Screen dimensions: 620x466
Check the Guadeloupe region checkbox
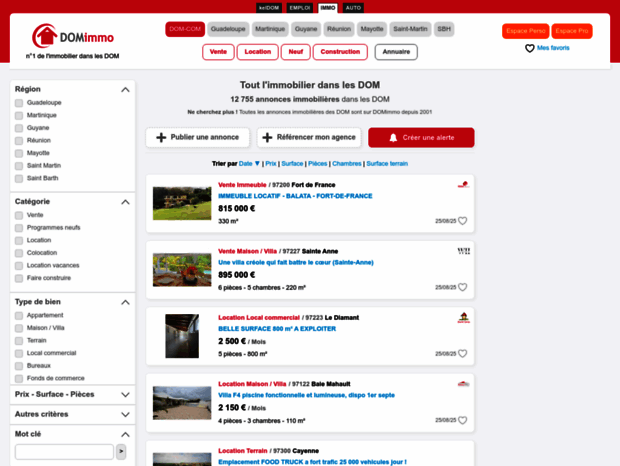click(x=19, y=103)
